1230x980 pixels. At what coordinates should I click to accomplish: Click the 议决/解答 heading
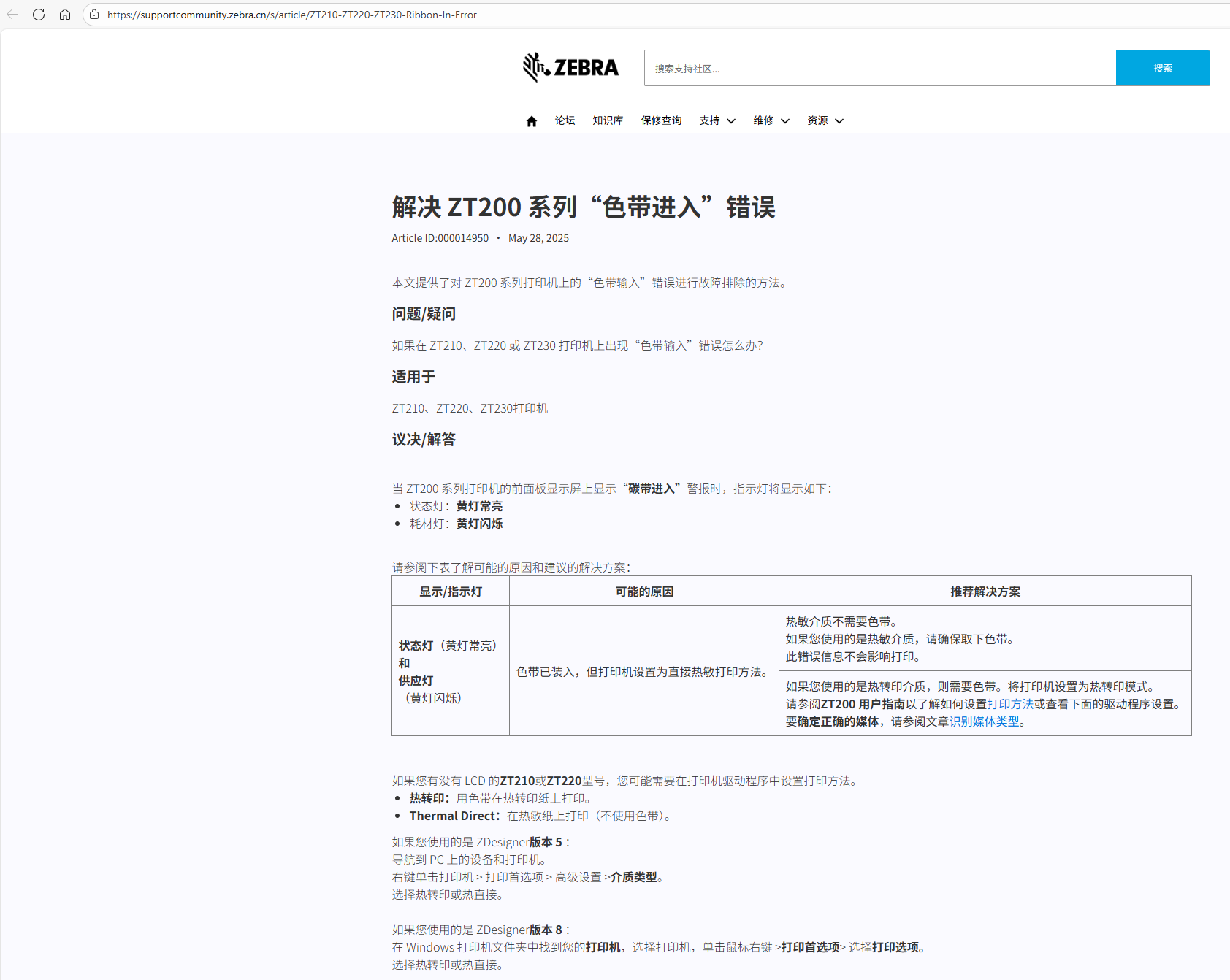tap(424, 440)
